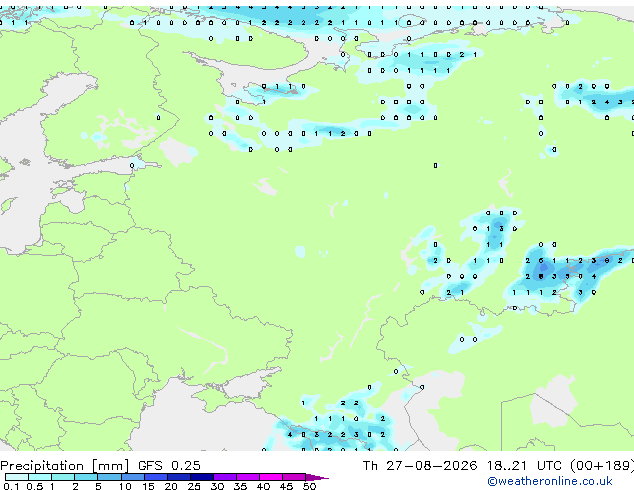634x490 pixels.
Task: Select the legend label "0.1"
Action: coord(11,486)
